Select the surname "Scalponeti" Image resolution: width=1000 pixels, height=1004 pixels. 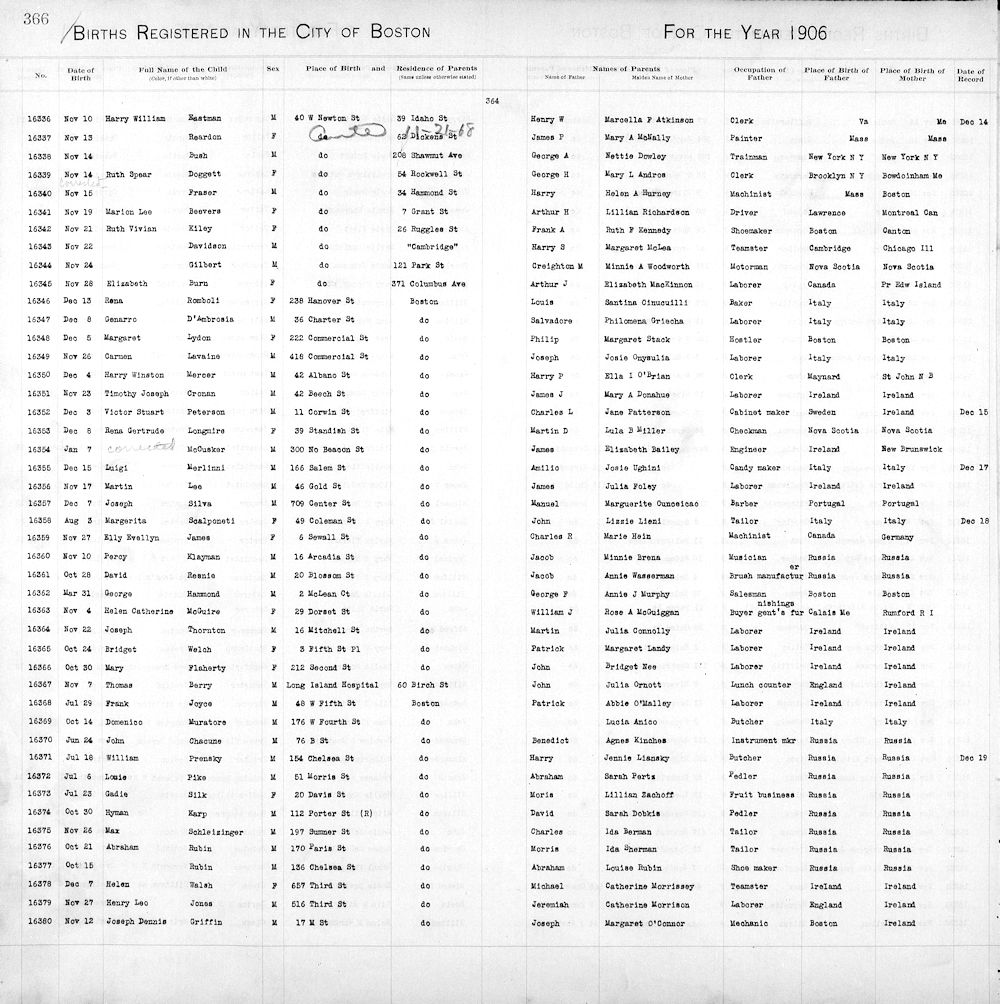(211, 521)
